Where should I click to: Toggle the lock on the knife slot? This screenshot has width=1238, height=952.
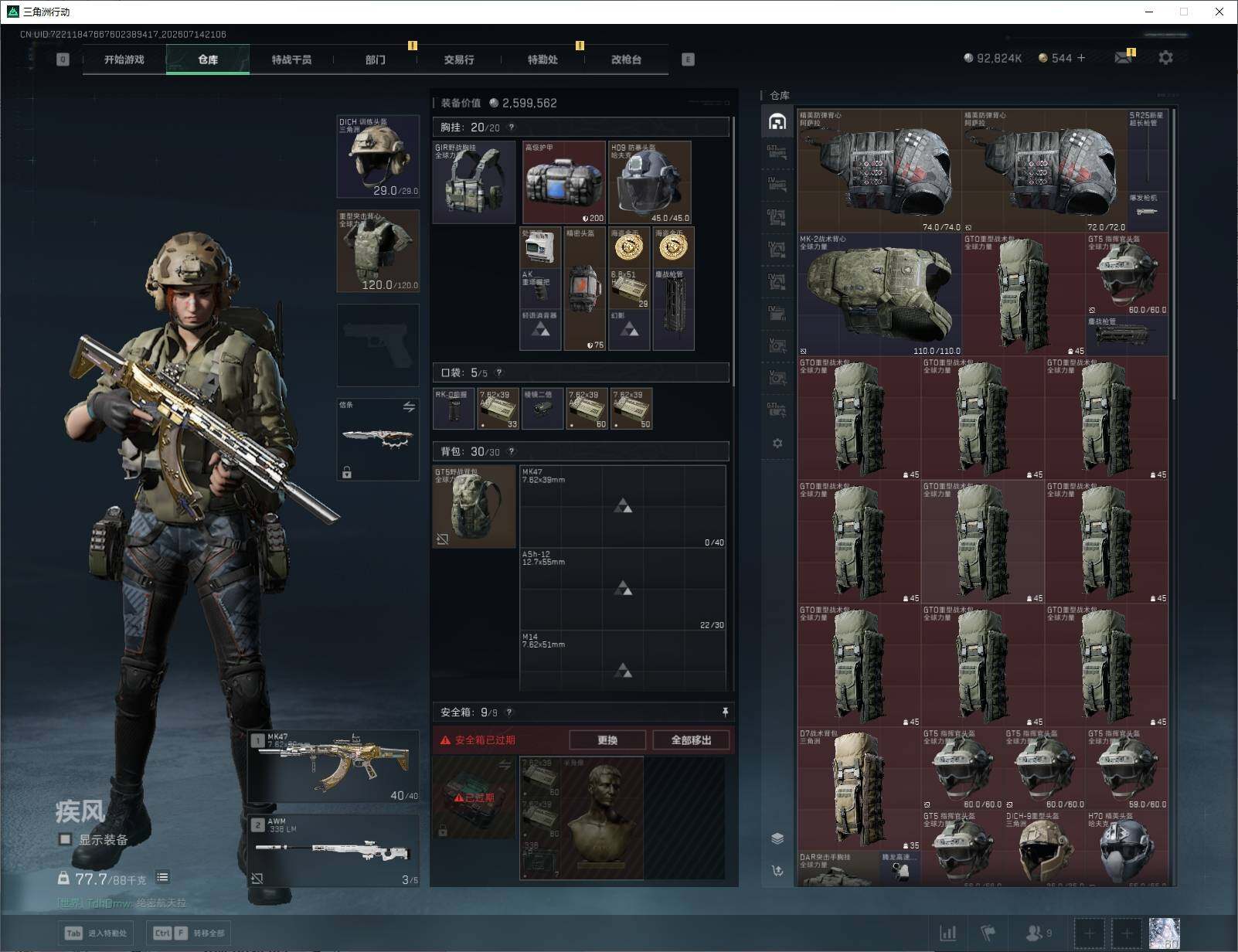[347, 472]
